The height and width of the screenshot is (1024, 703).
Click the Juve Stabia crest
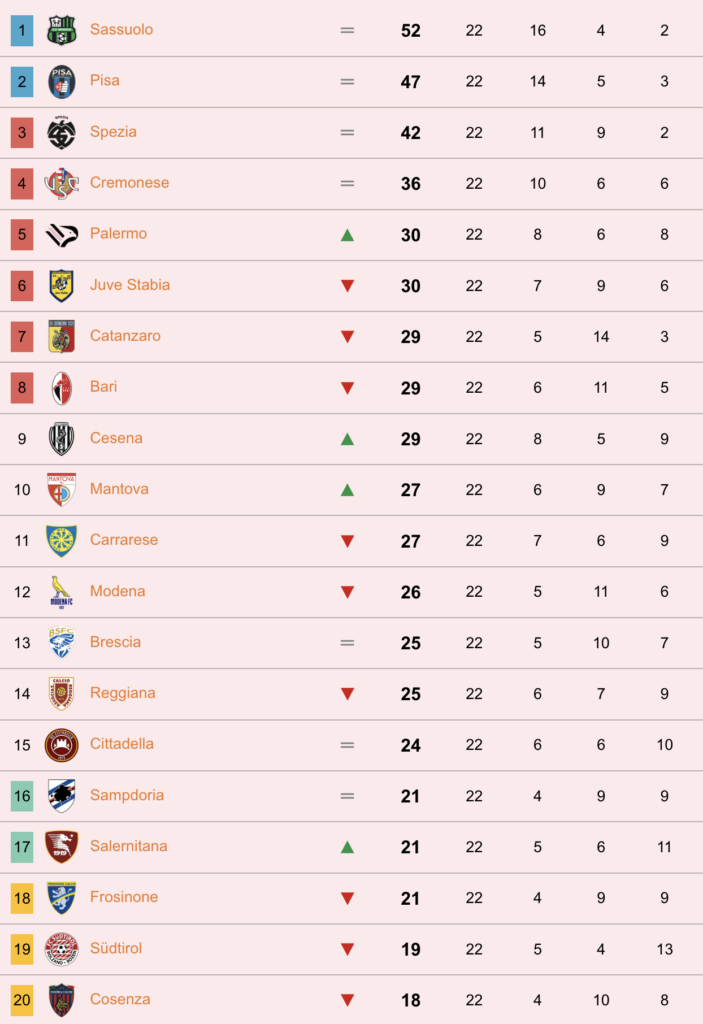pos(61,285)
